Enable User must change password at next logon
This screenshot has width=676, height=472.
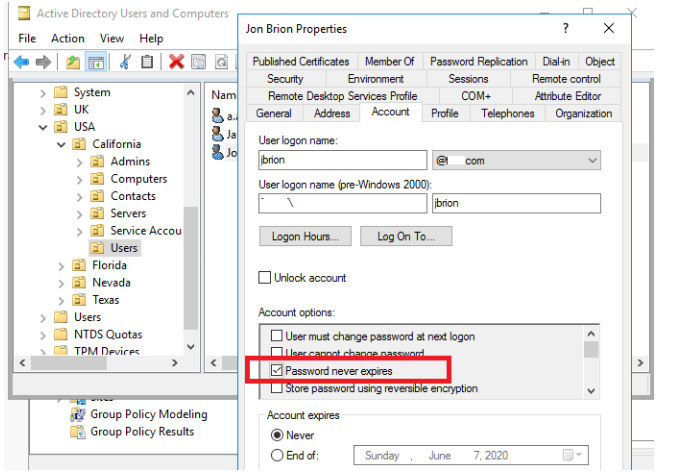[276, 335]
